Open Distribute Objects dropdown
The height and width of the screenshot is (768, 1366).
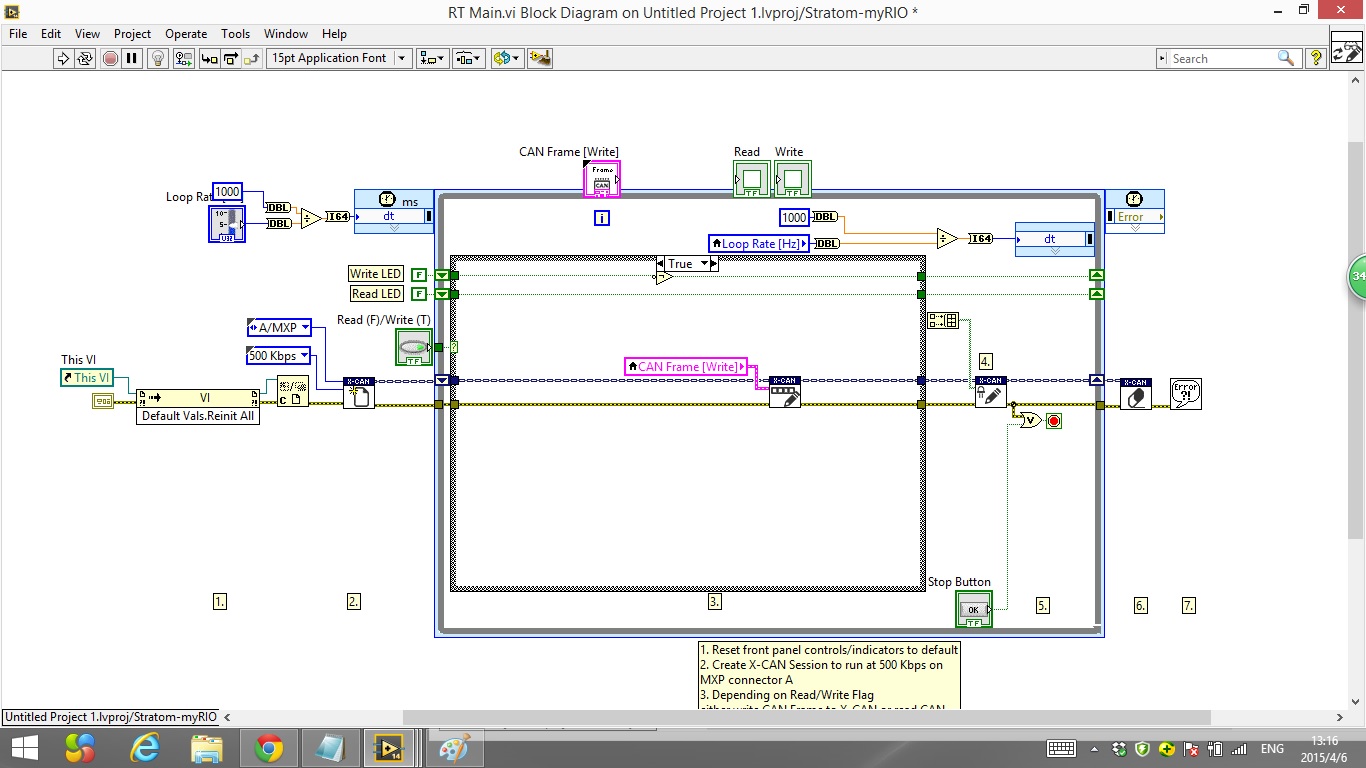tap(468, 58)
